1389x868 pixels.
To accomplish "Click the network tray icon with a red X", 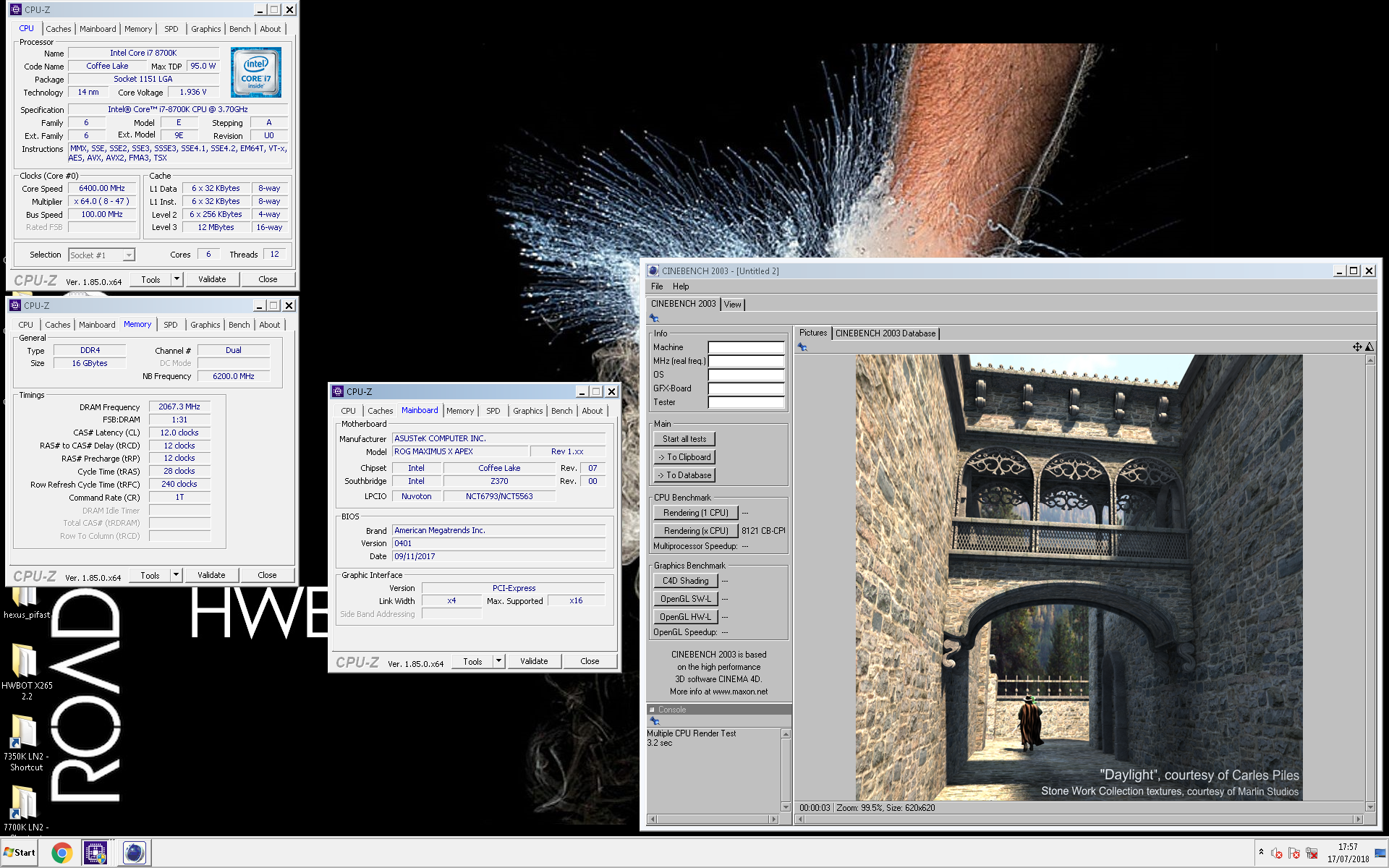I will pyautogui.click(x=1312, y=854).
